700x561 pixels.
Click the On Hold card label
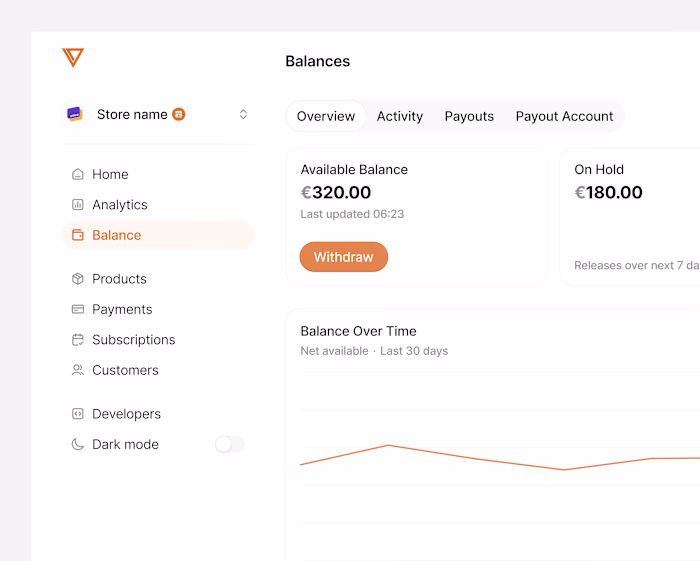coord(599,170)
